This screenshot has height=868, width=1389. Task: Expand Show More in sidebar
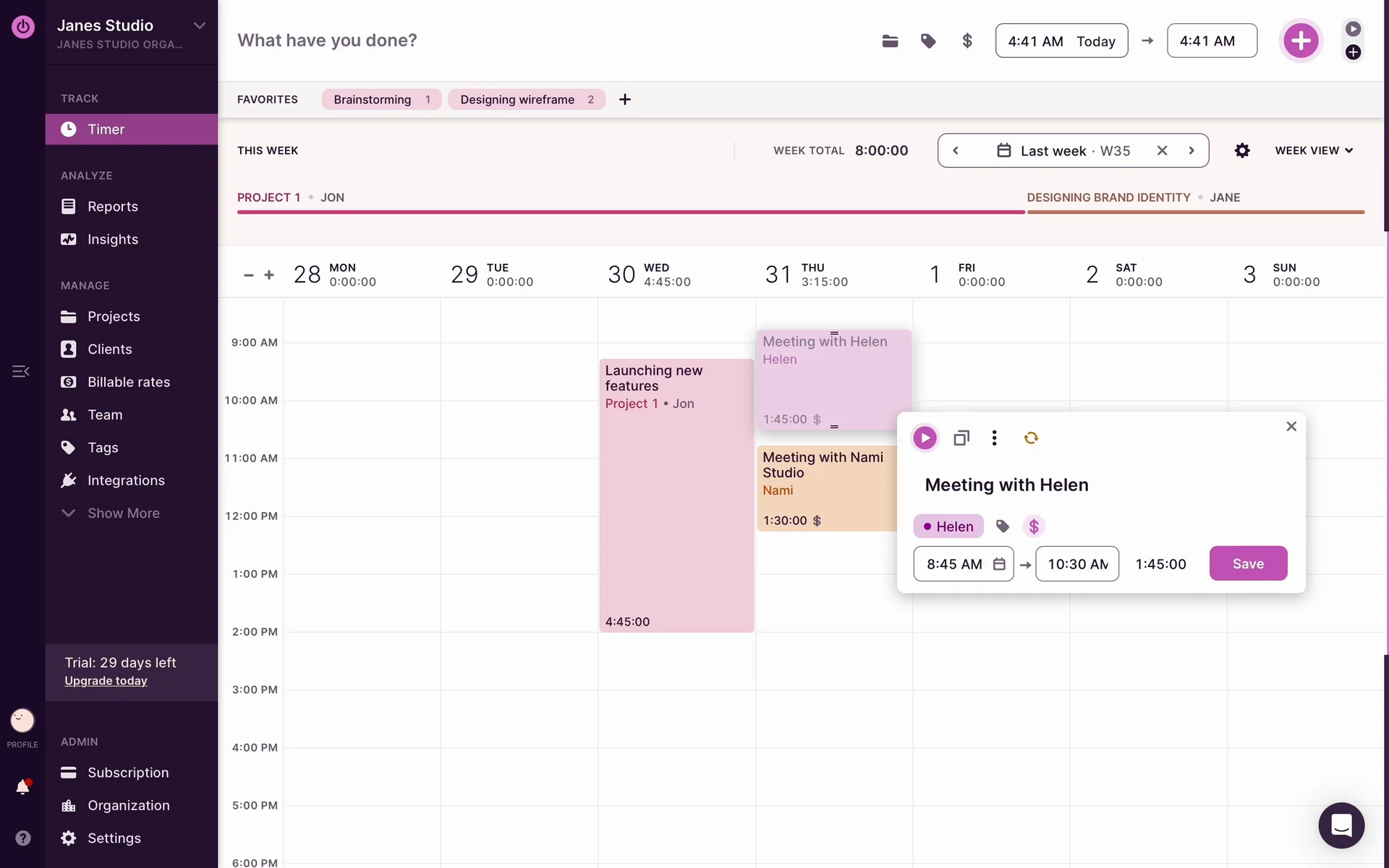[x=123, y=513]
